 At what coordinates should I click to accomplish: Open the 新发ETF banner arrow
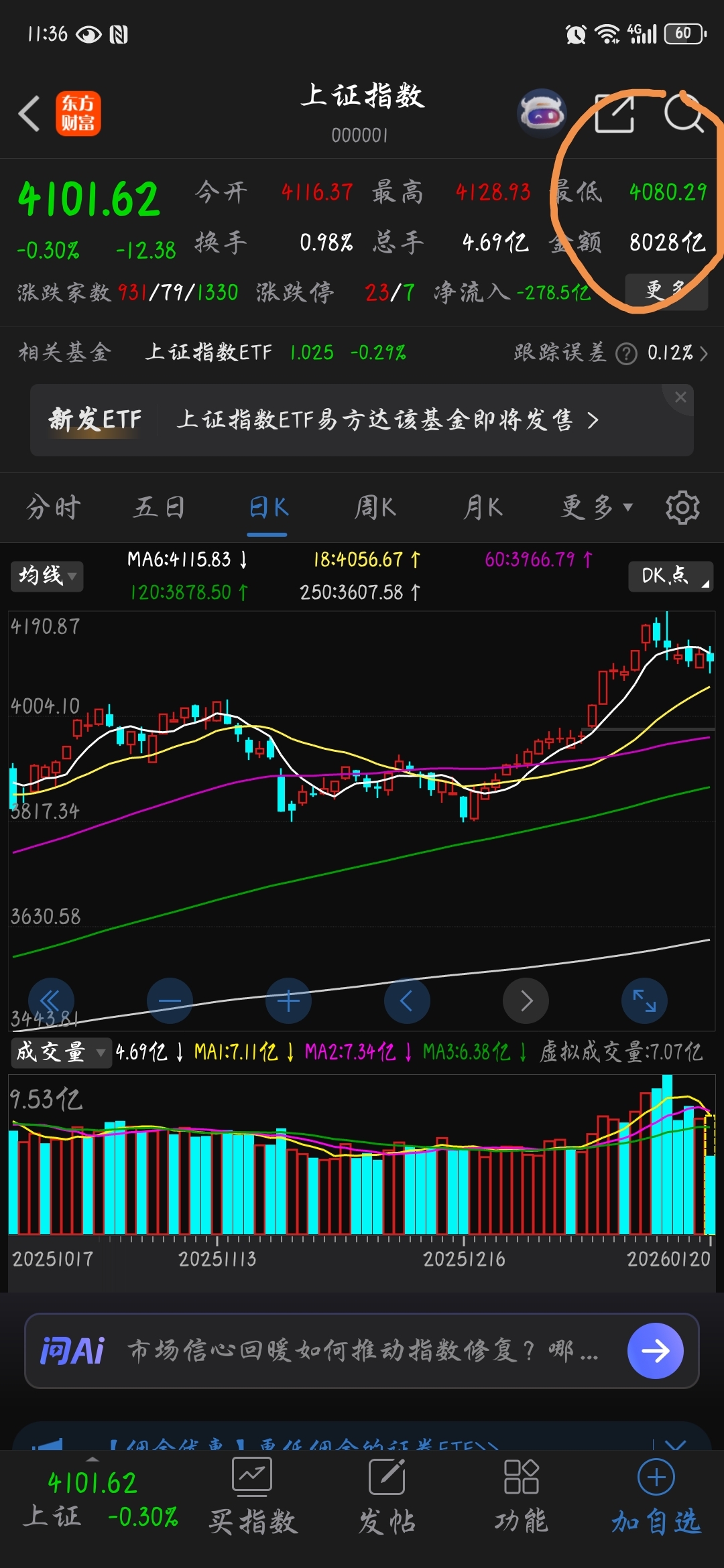pos(593,421)
